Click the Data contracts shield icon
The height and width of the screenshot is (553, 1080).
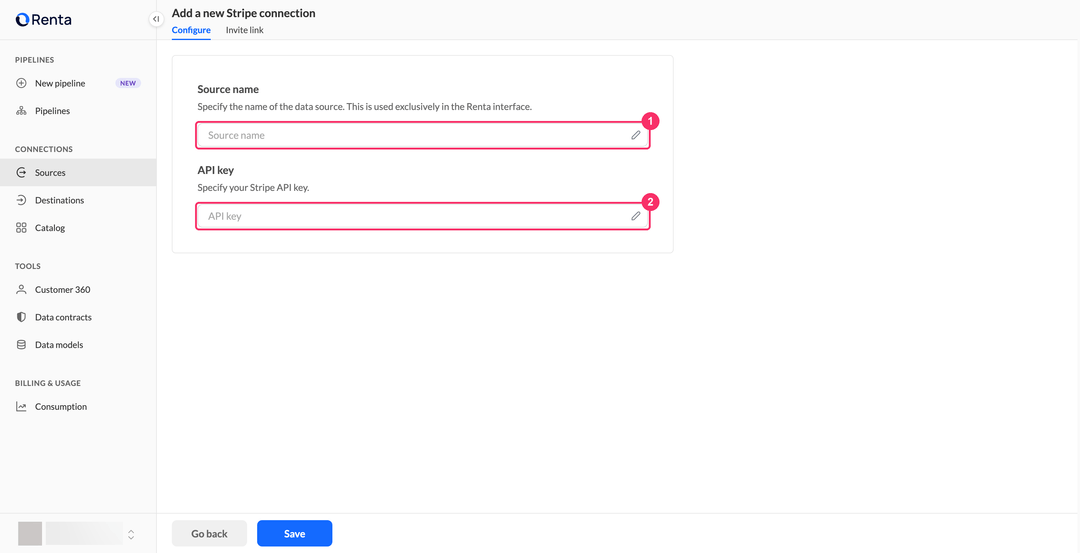point(21,317)
